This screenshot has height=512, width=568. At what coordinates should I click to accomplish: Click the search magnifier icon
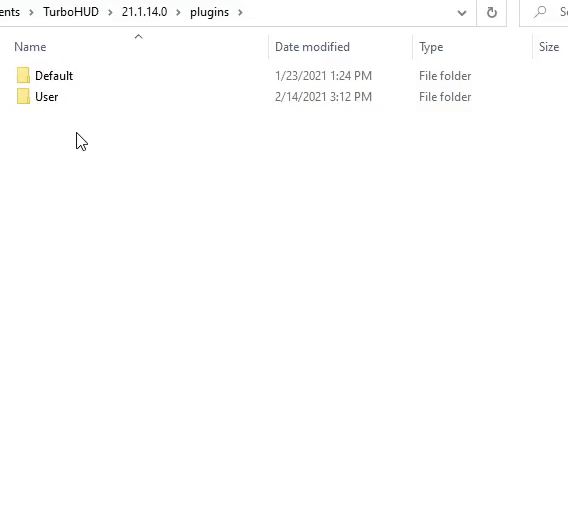[x=540, y=12]
